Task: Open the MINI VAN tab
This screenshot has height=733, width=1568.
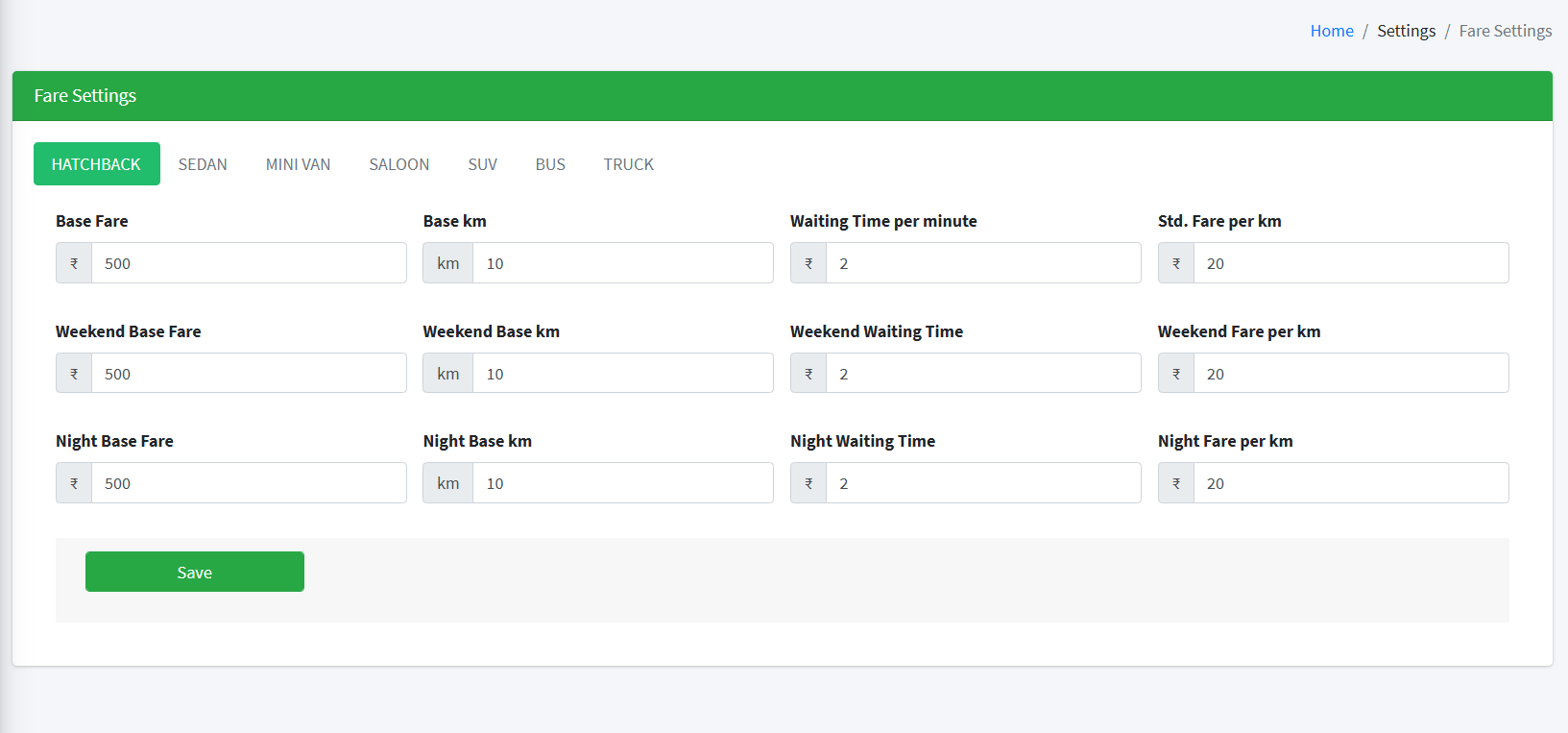Action: click(x=298, y=164)
